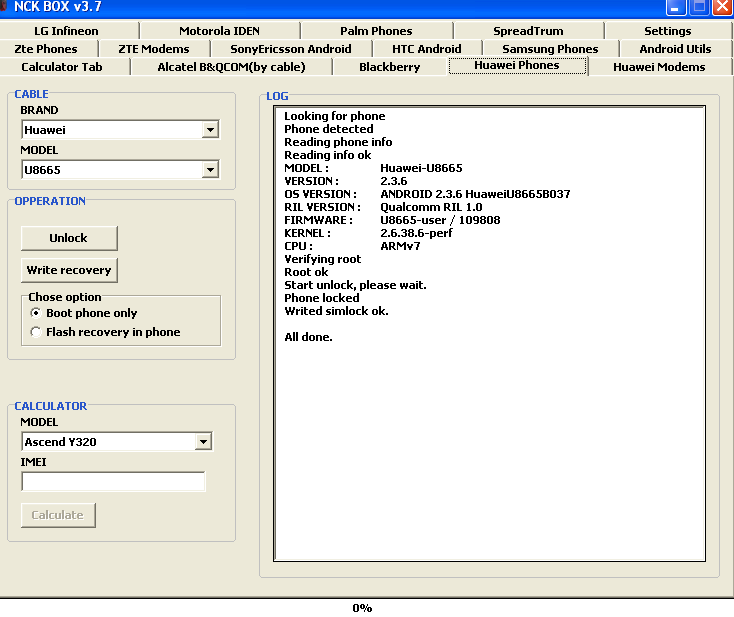Close the NCK BOX window
Screen dimensions: 734x617
point(722,6)
